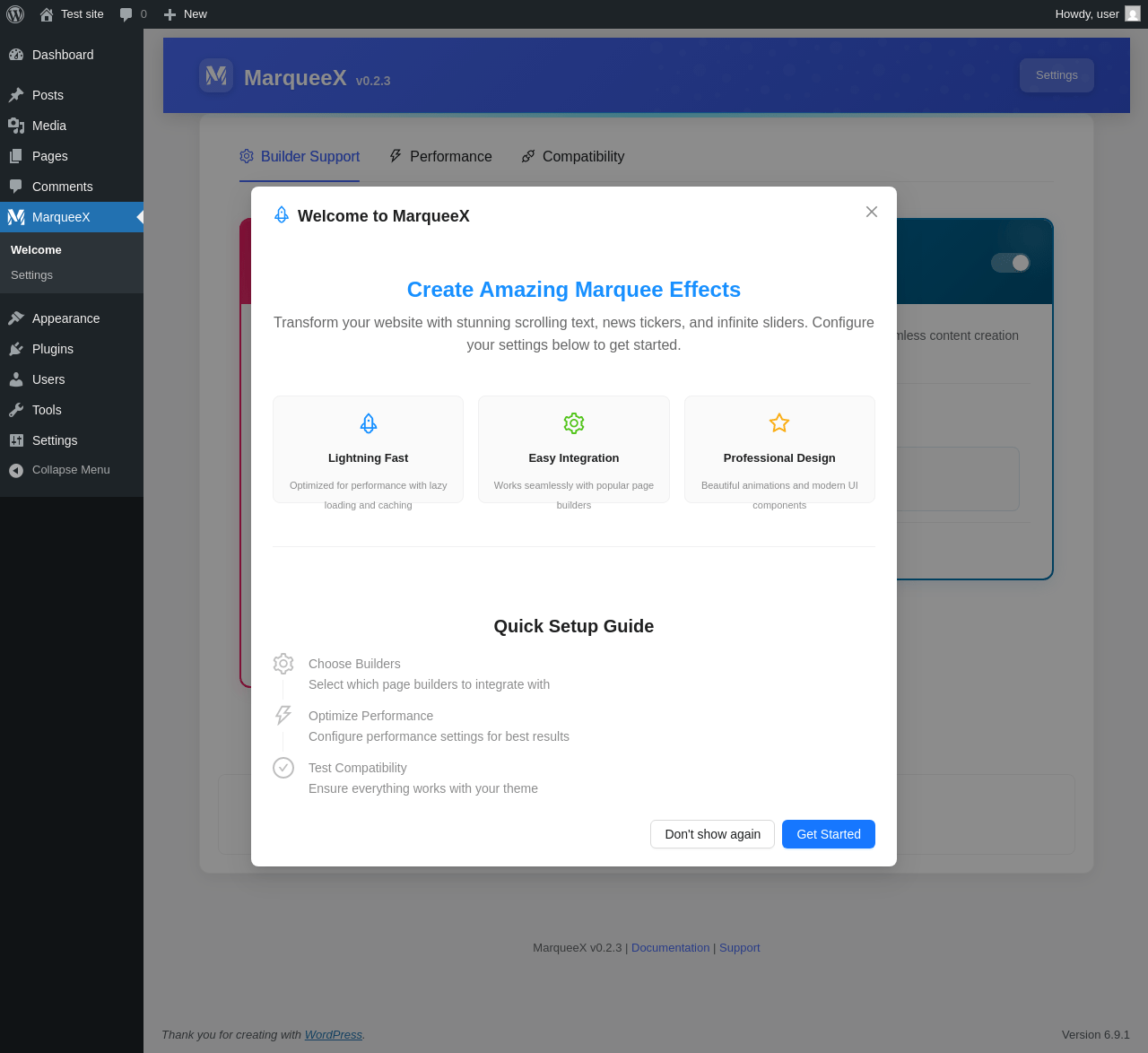
Task: Click the Optimize Performance step title
Action: (x=370, y=716)
